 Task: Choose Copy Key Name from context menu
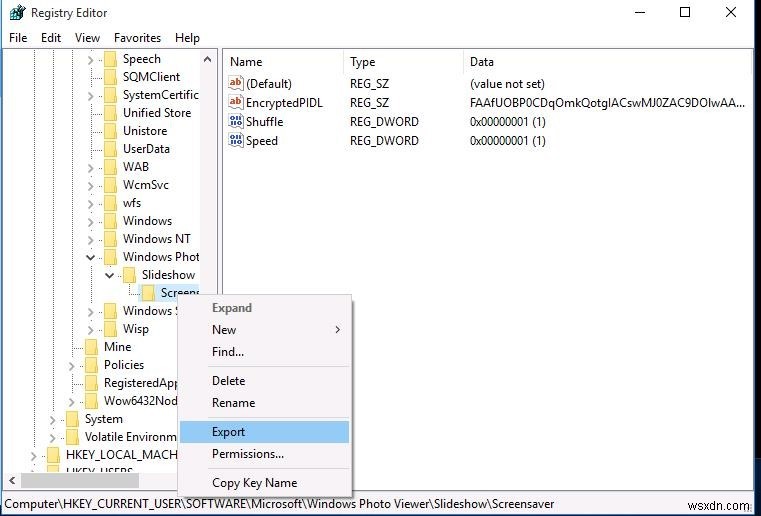(265, 483)
